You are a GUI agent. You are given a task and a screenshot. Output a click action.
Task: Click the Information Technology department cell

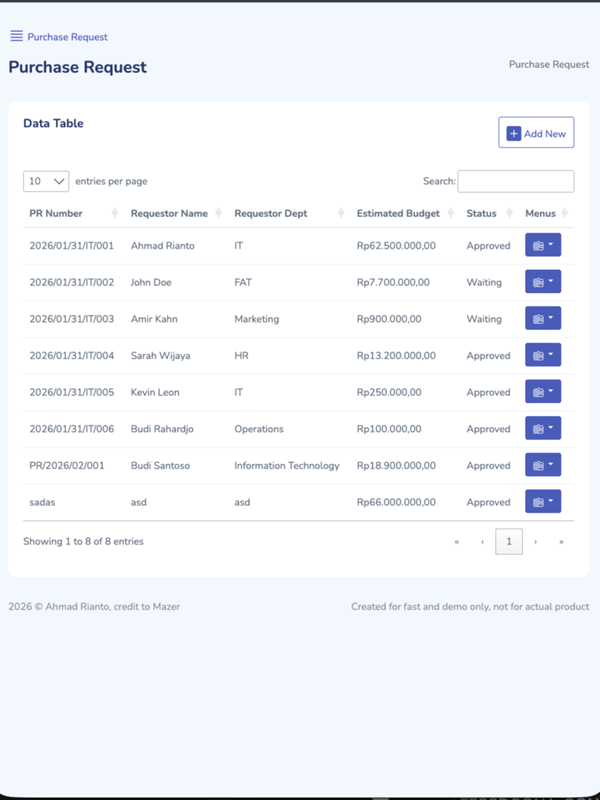(287, 466)
